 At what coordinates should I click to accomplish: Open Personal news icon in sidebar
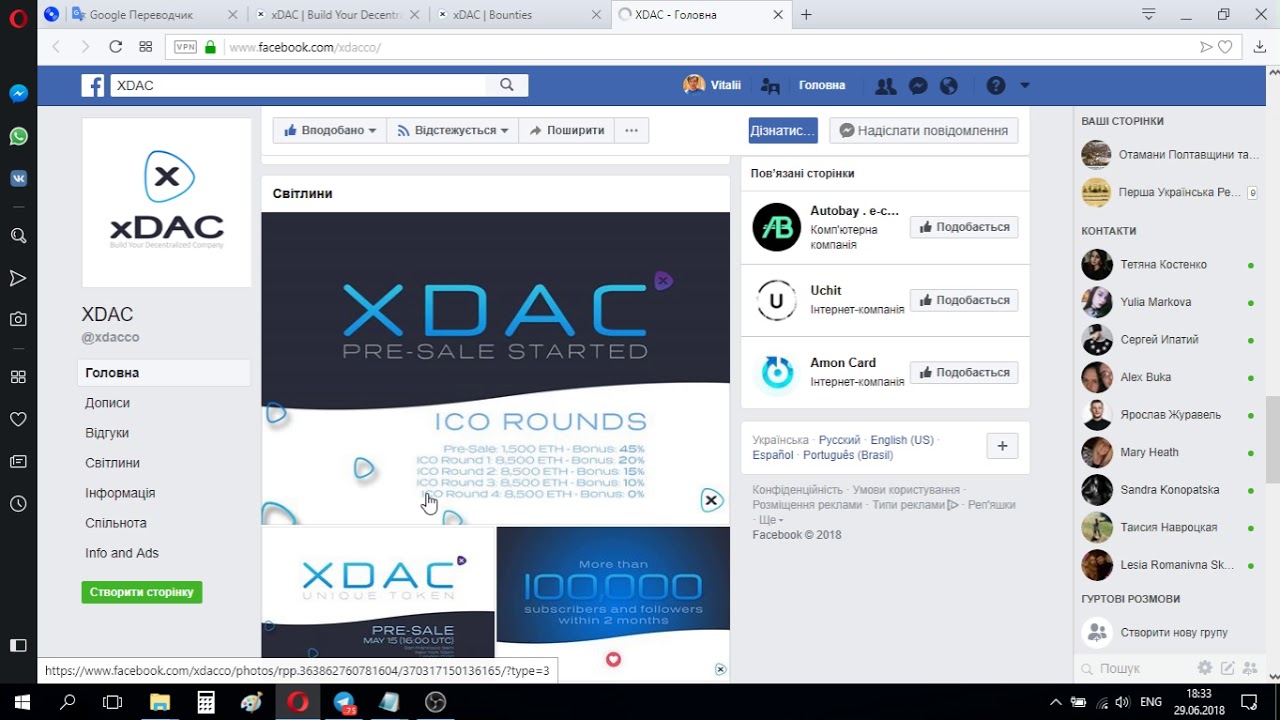tap(18, 461)
